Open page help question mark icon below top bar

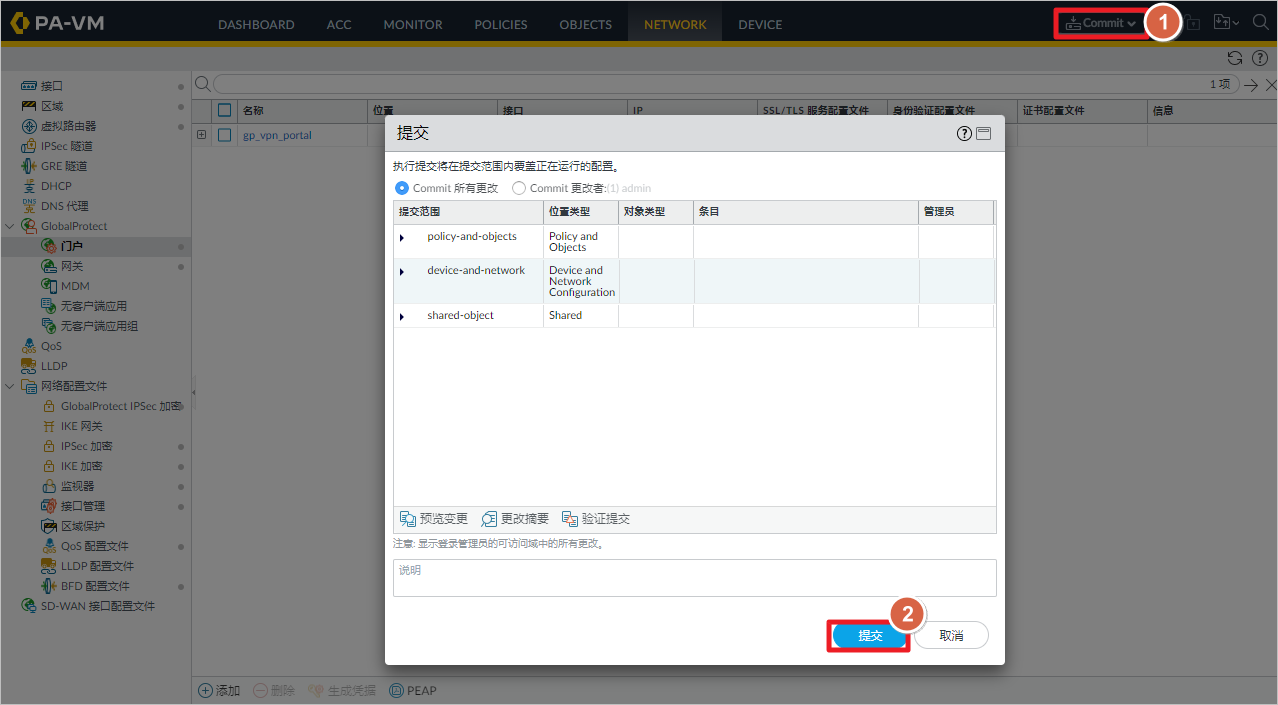click(x=1259, y=58)
